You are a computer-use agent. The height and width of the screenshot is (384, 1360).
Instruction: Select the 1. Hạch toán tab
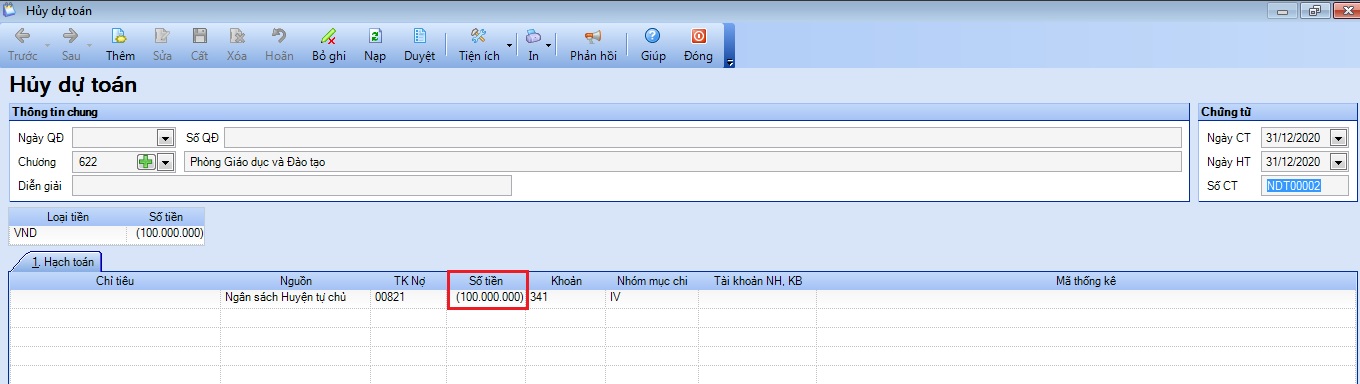point(64,261)
